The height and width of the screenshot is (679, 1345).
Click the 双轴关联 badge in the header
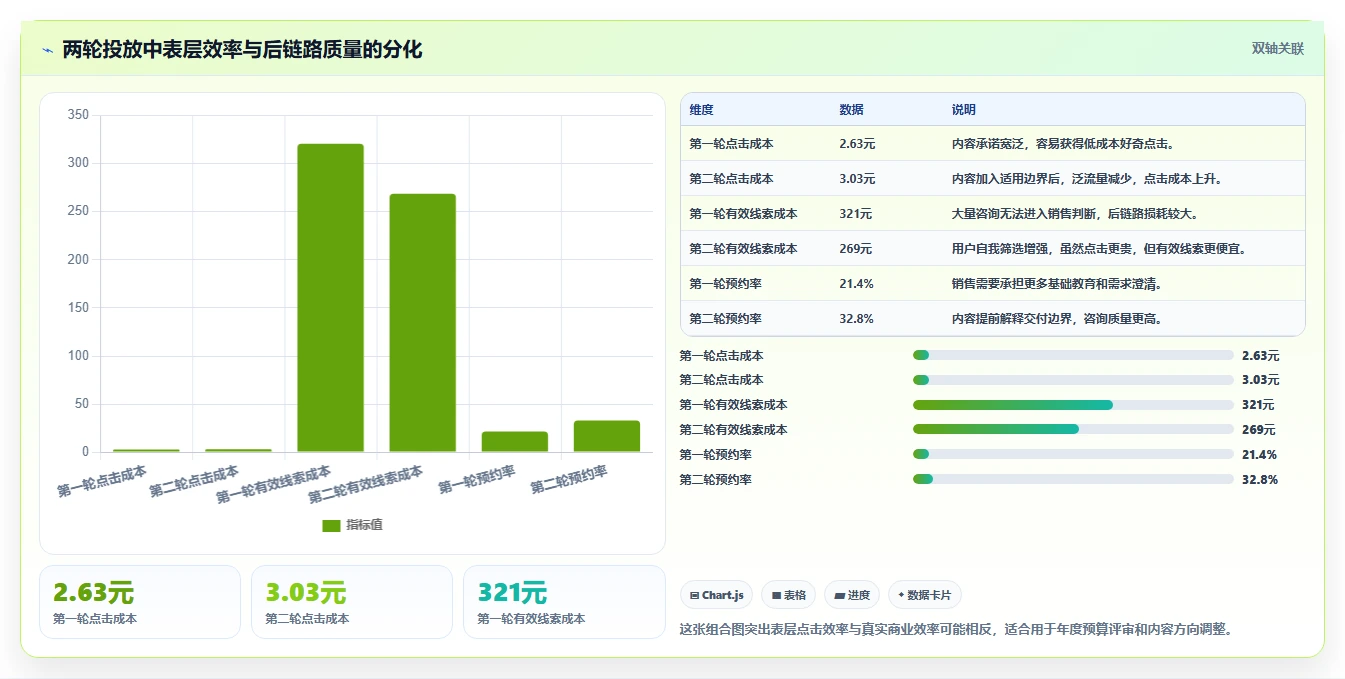[x=1278, y=48]
